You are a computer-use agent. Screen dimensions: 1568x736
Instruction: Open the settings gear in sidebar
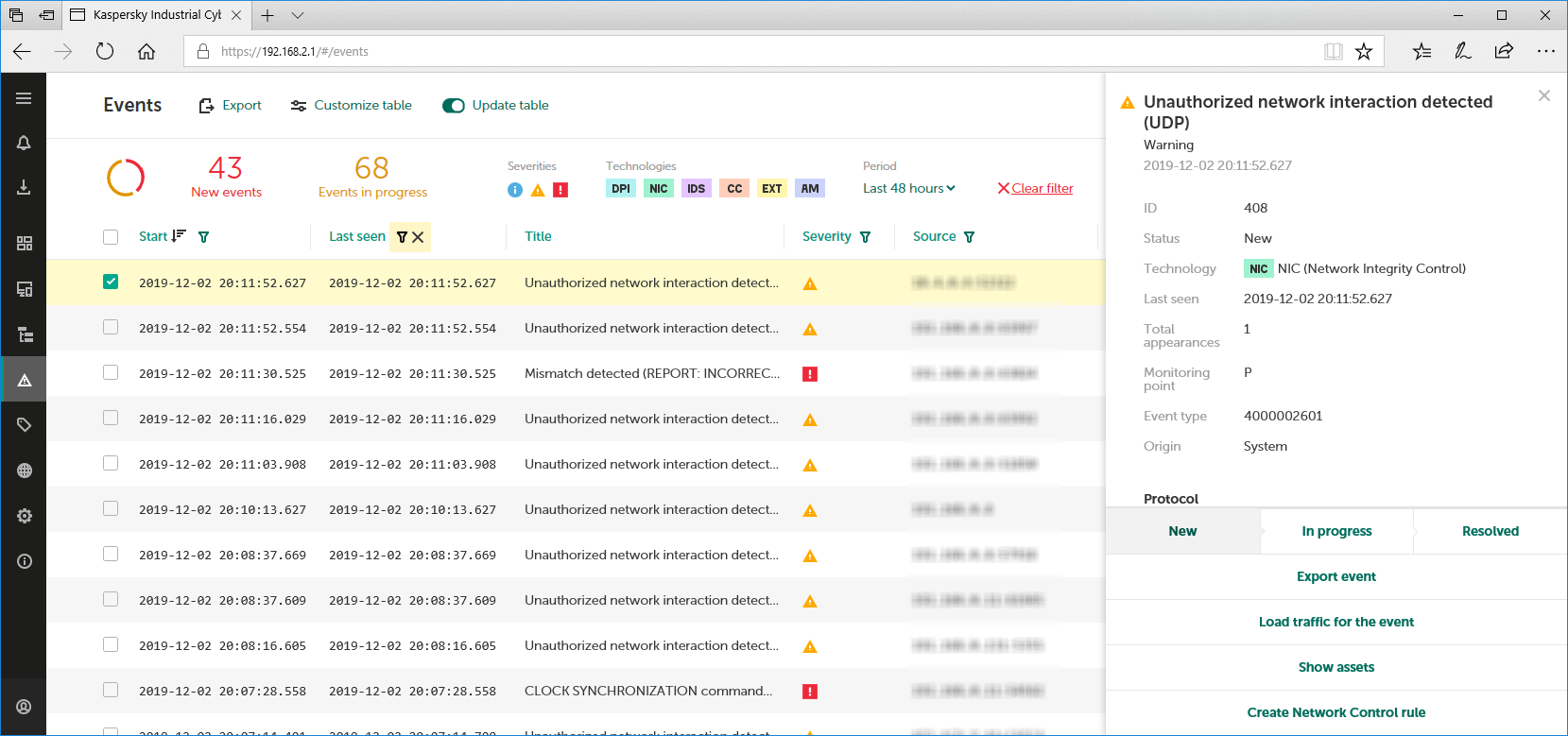25,516
